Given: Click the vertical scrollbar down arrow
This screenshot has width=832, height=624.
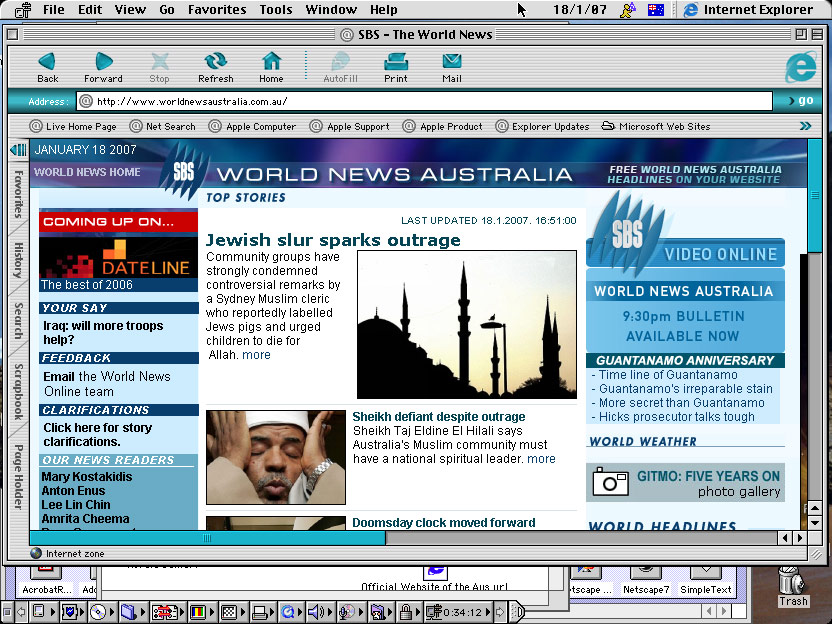Looking at the screenshot, I should click(815, 523).
